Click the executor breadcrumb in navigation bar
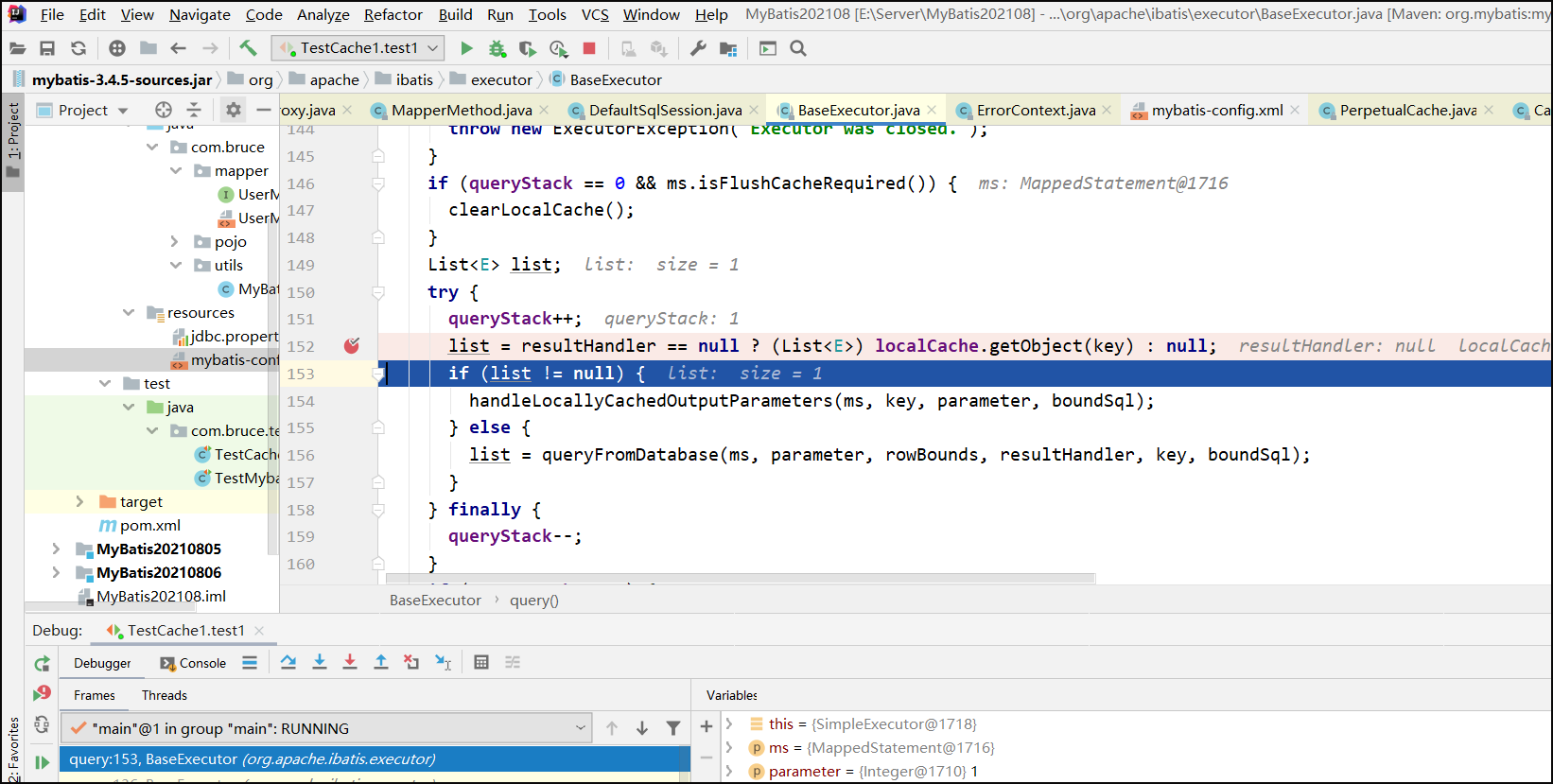Image resolution: width=1553 pixels, height=784 pixels. click(501, 79)
